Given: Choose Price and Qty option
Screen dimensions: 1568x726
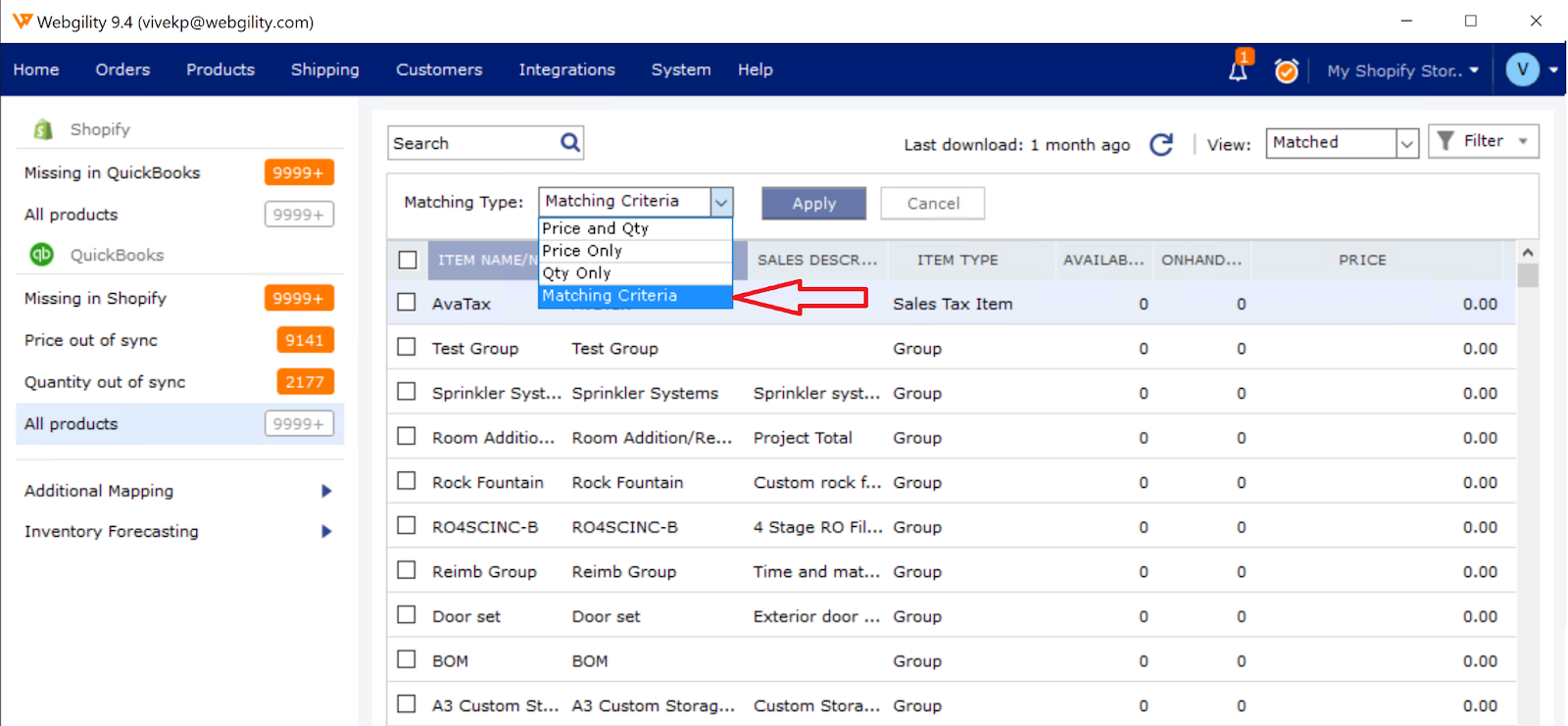Looking at the screenshot, I should click(635, 228).
